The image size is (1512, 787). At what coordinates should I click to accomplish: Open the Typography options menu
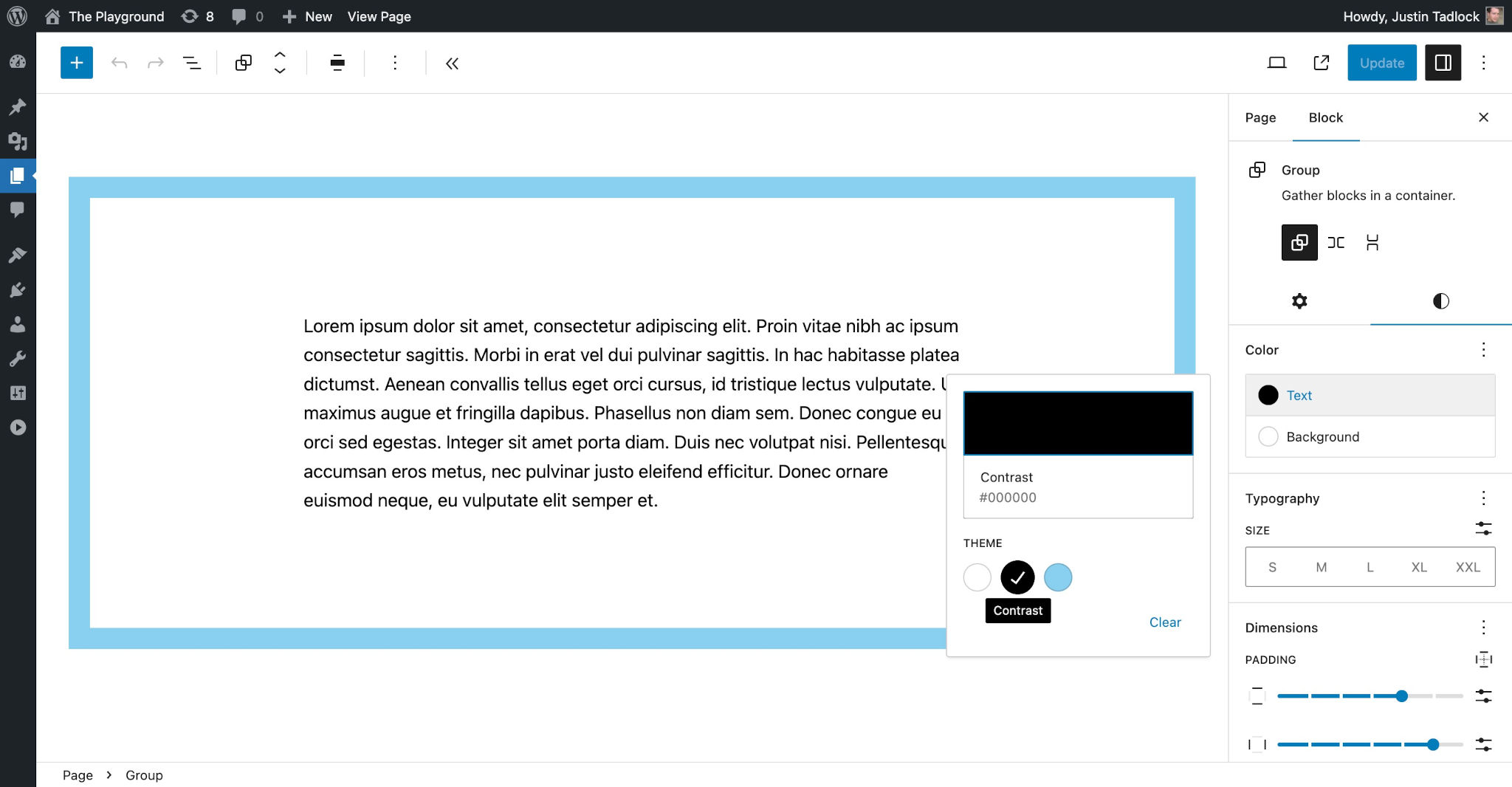1484,498
